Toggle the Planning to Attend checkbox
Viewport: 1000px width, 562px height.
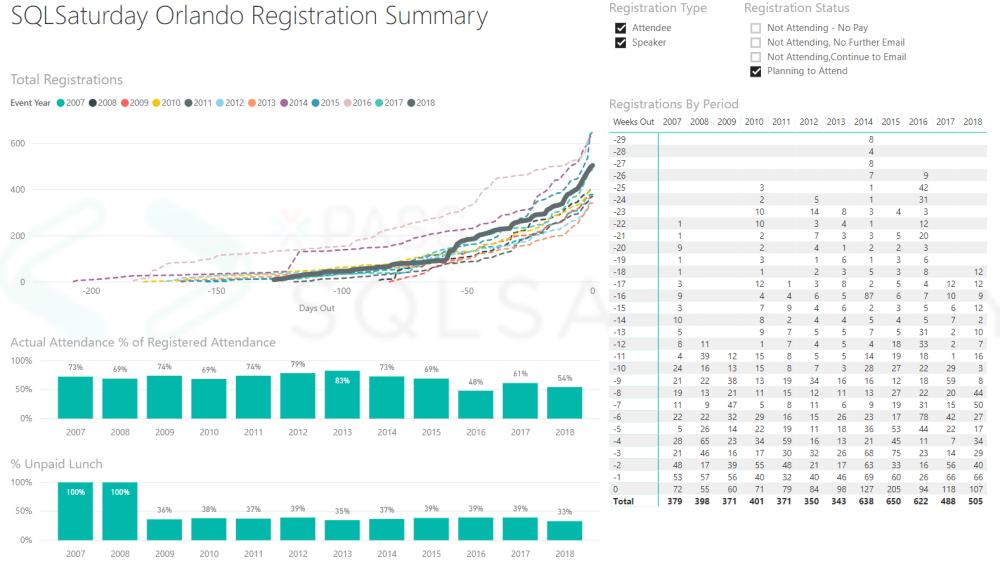[756, 72]
